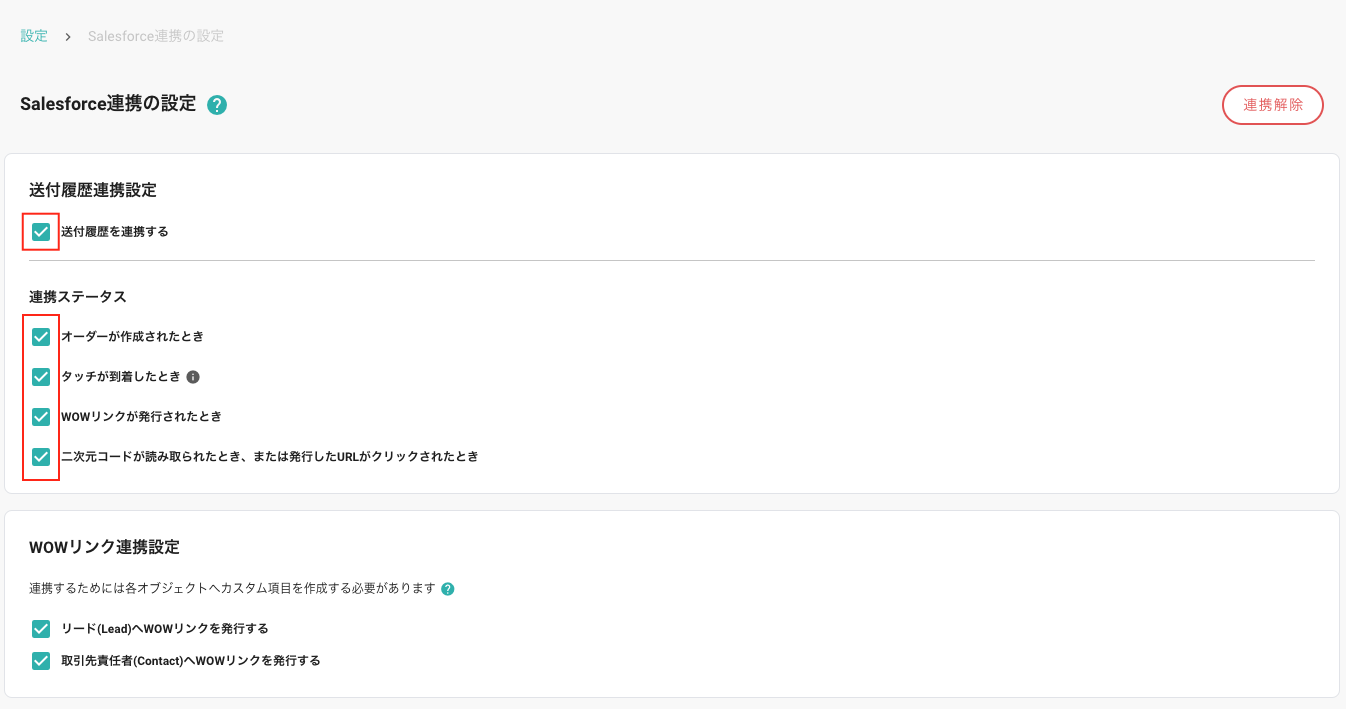Click Salesforce連携の設定 breadcrumb text
The image size is (1346, 709).
[x=156, y=36]
